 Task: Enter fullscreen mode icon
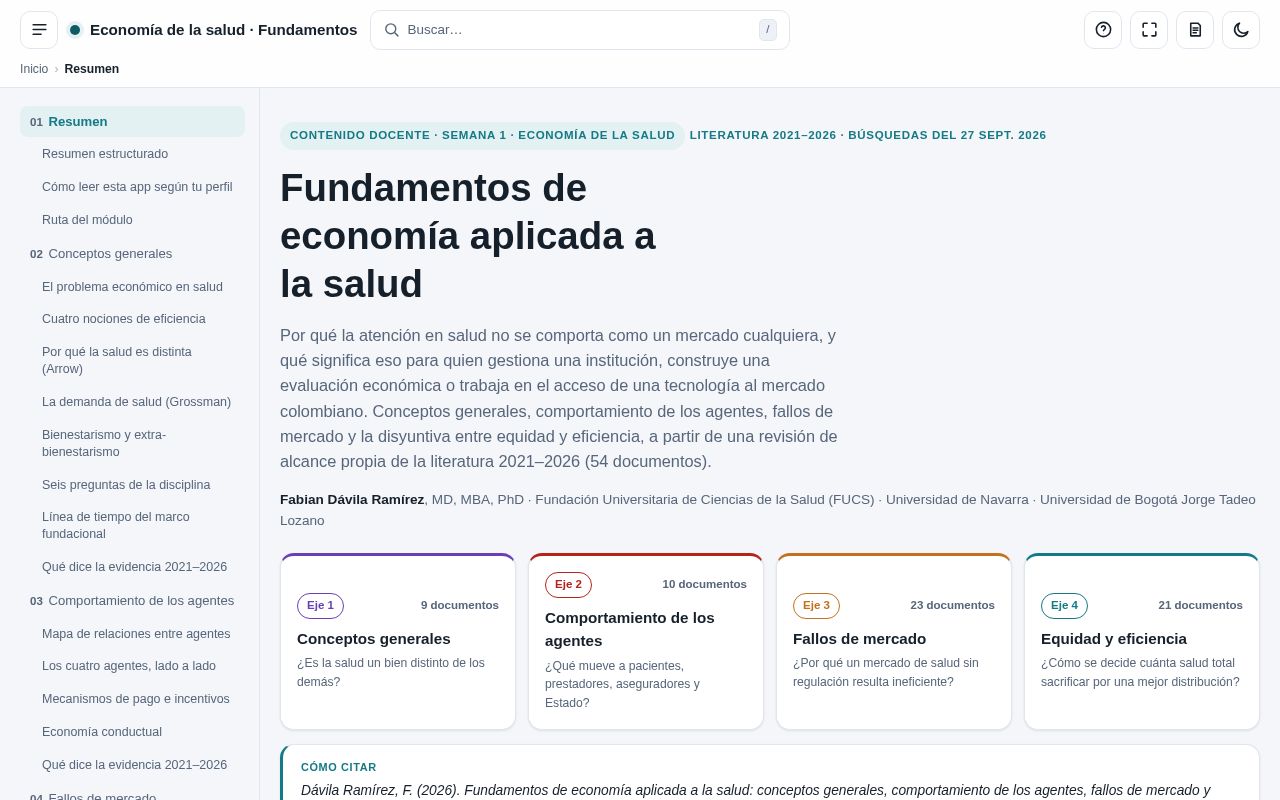(x=1149, y=30)
